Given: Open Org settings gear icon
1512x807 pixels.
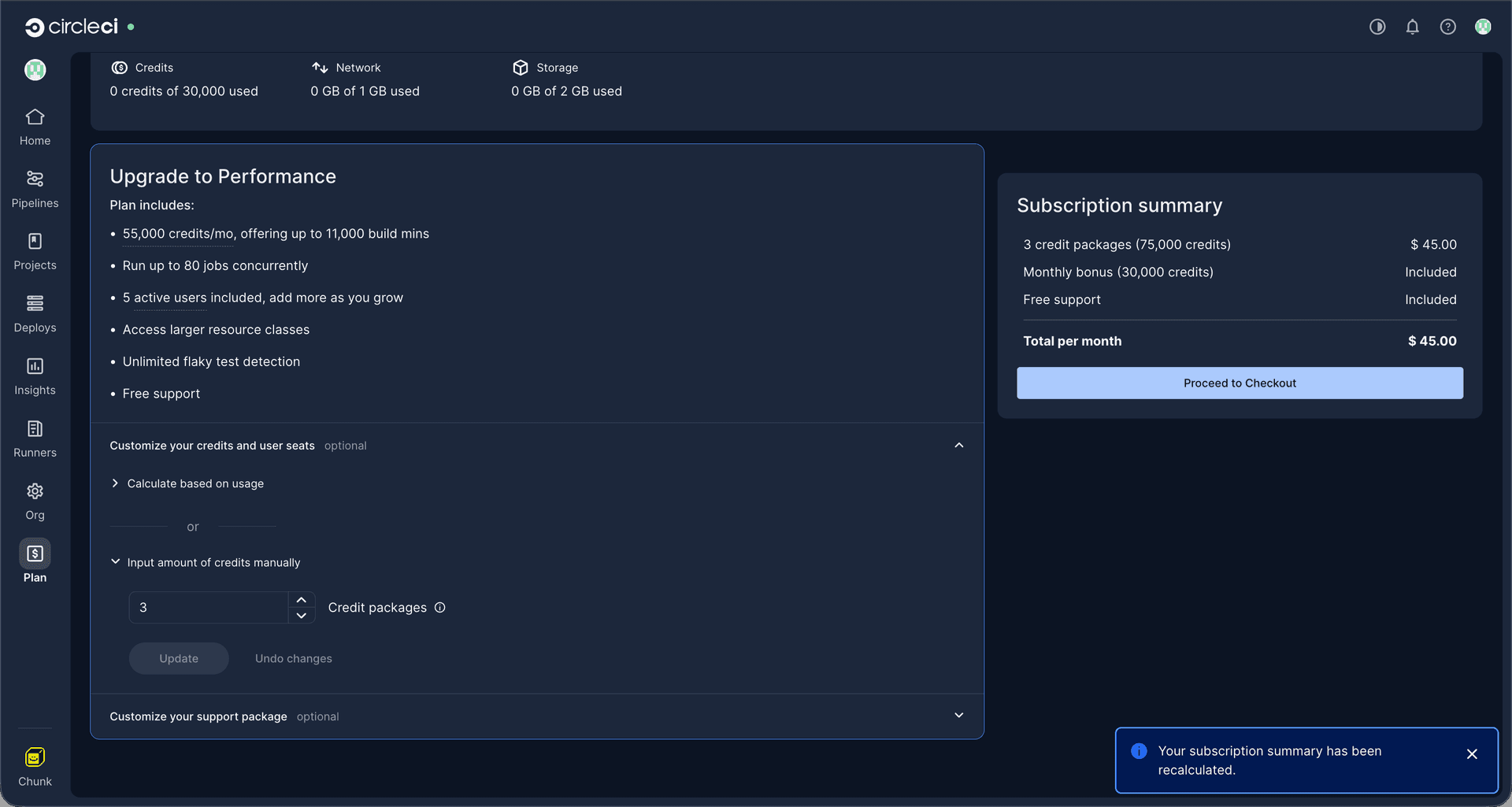Looking at the screenshot, I should 35,492.
